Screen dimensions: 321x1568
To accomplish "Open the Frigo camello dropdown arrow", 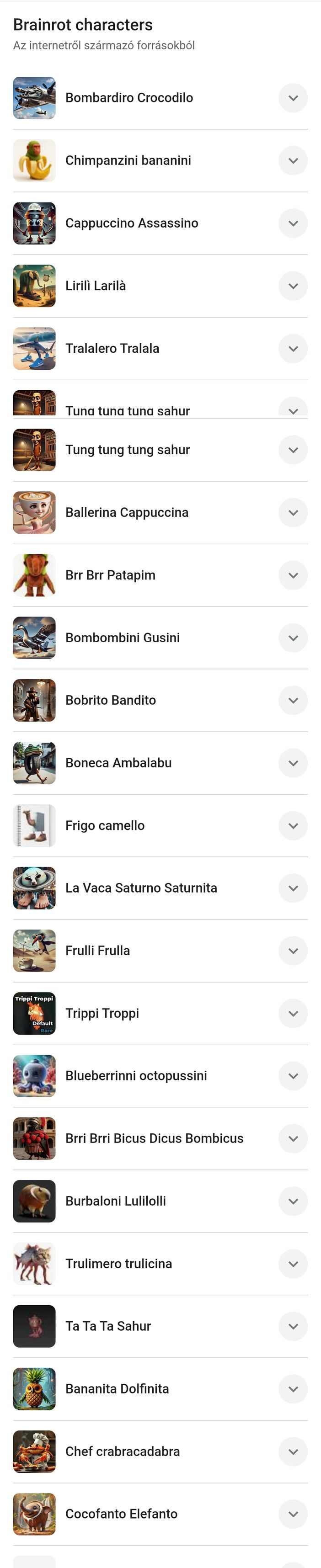I will (293, 826).
